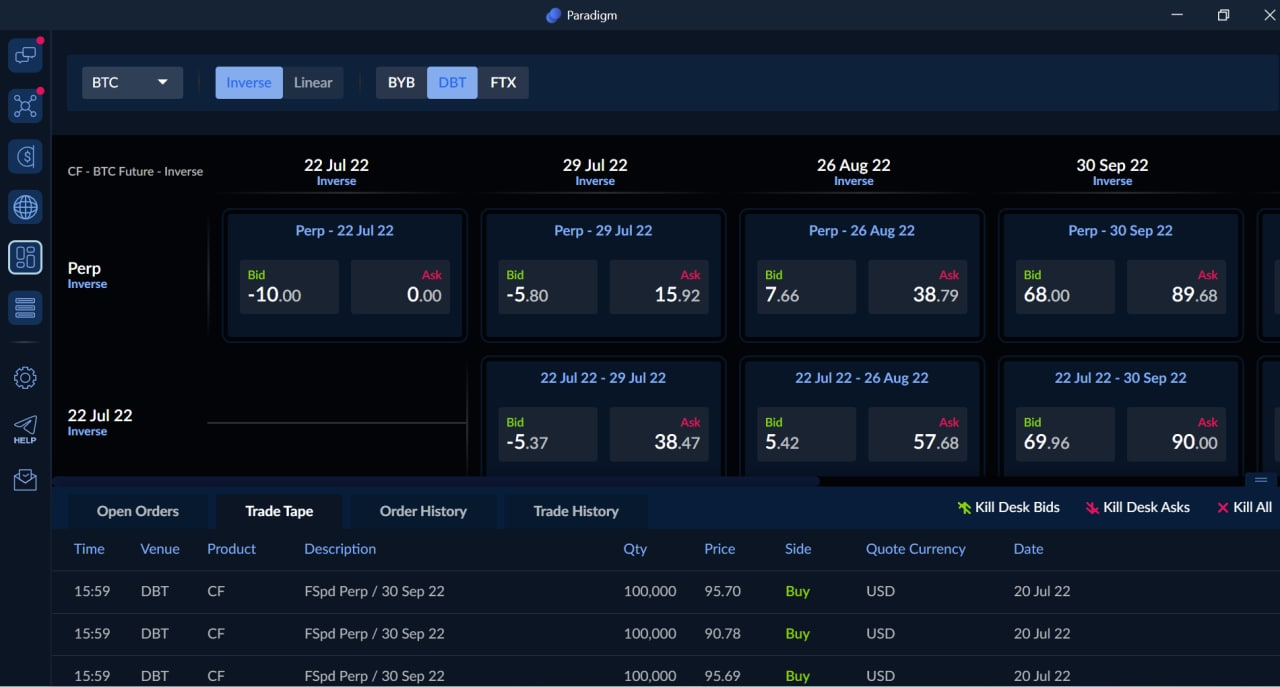The height and width of the screenshot is (687, 1280).
Task: Open the globe markets view
Action: coord(25,207)
